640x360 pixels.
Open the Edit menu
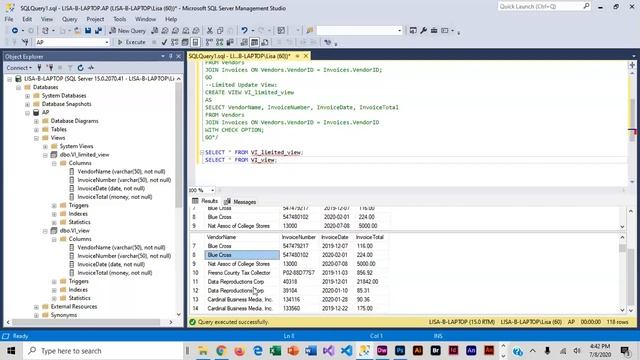tap(27, 19)
